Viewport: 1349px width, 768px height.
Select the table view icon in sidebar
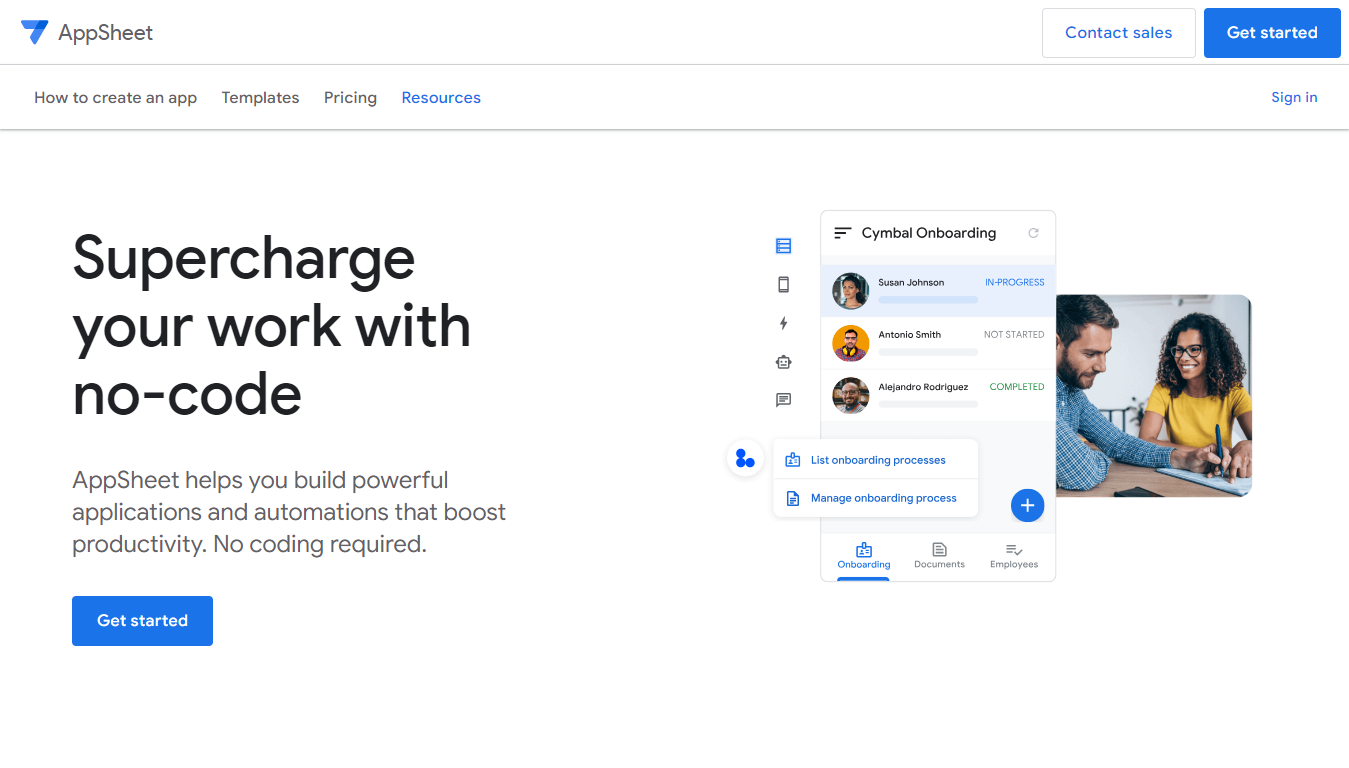click(x=783, y=246)
